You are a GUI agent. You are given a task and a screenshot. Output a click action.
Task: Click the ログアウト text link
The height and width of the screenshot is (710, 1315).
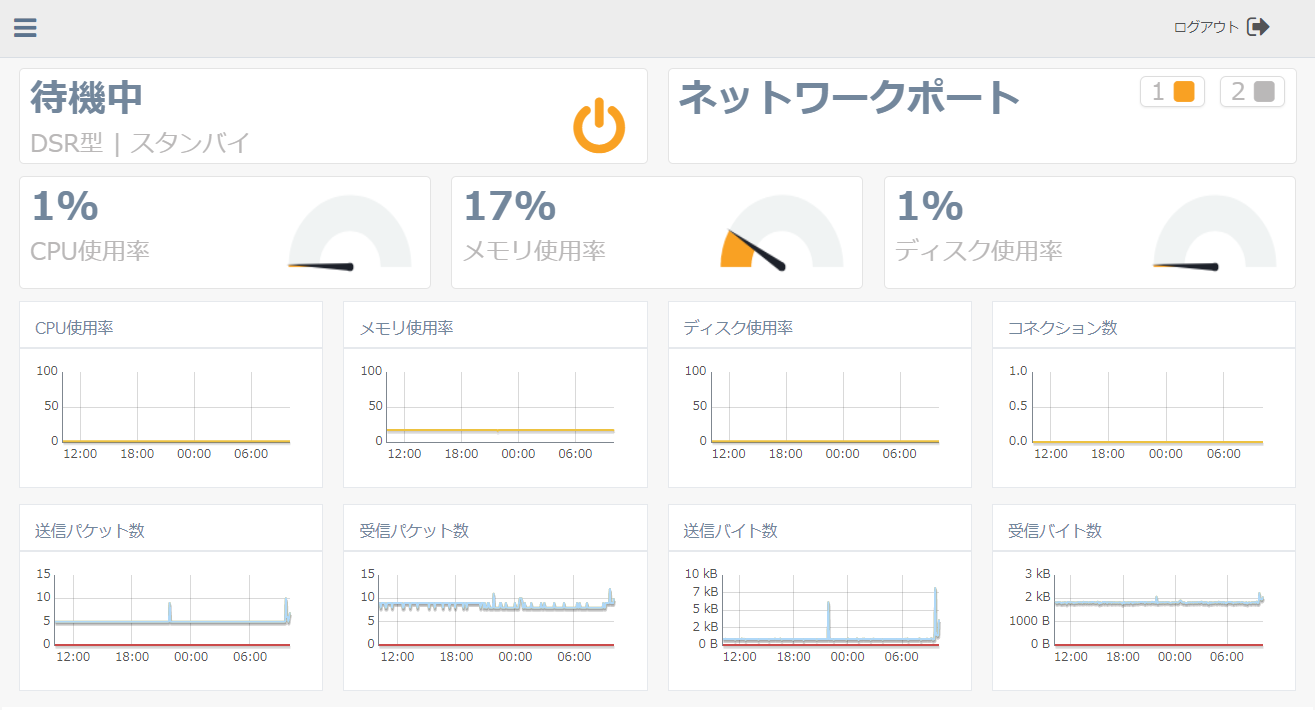click(x=1206, y=28)
